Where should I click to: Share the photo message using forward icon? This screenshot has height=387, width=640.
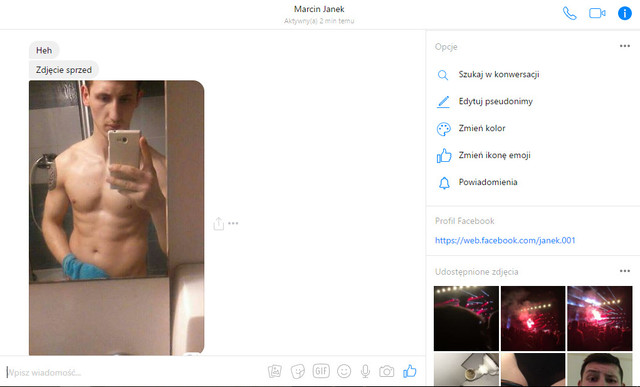coord(218,224)
